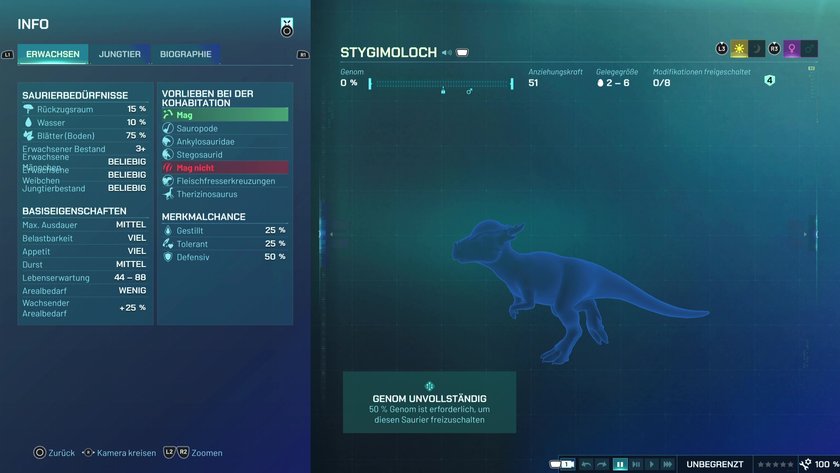Click the Stegosaurid cohabitation icon

coord(168,154)
